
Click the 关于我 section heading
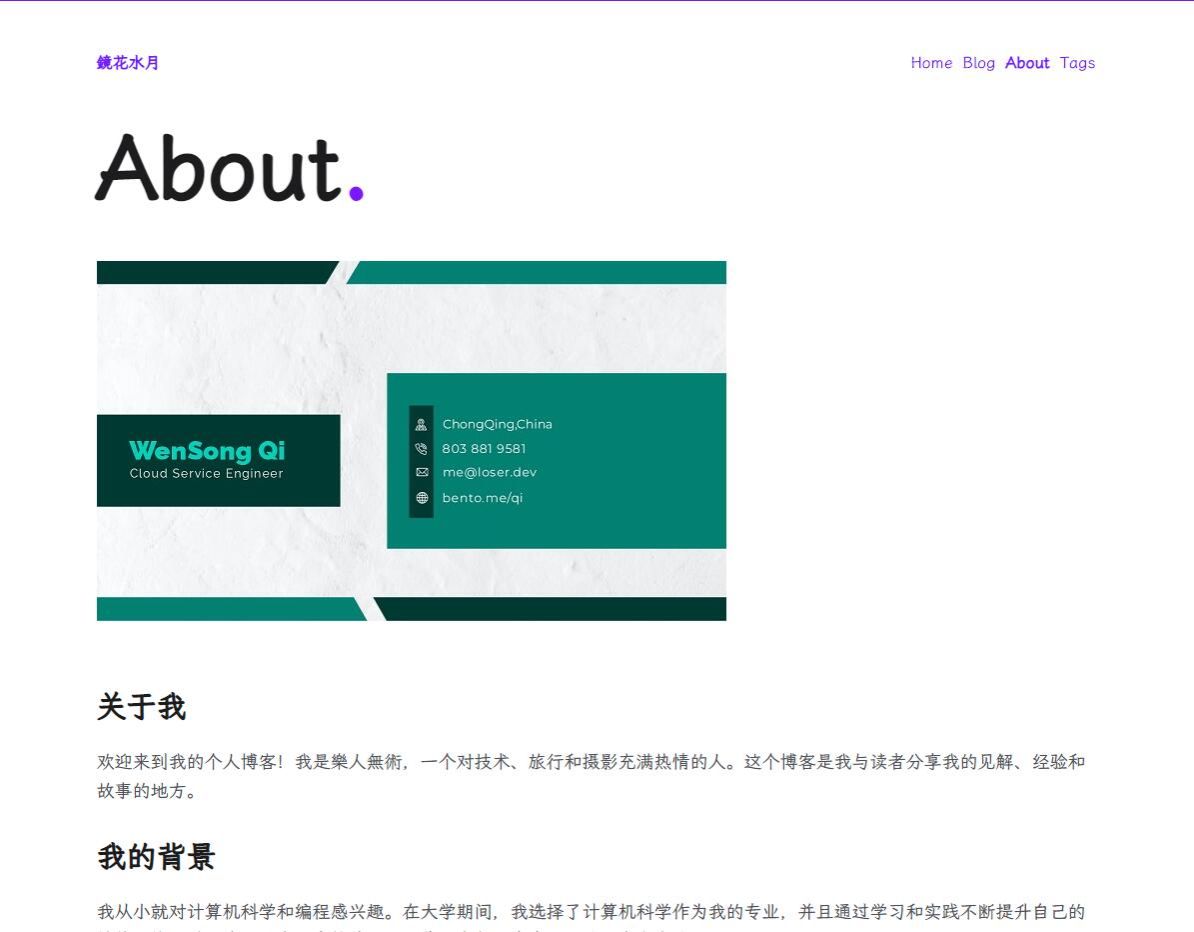[x=141, y=707]
